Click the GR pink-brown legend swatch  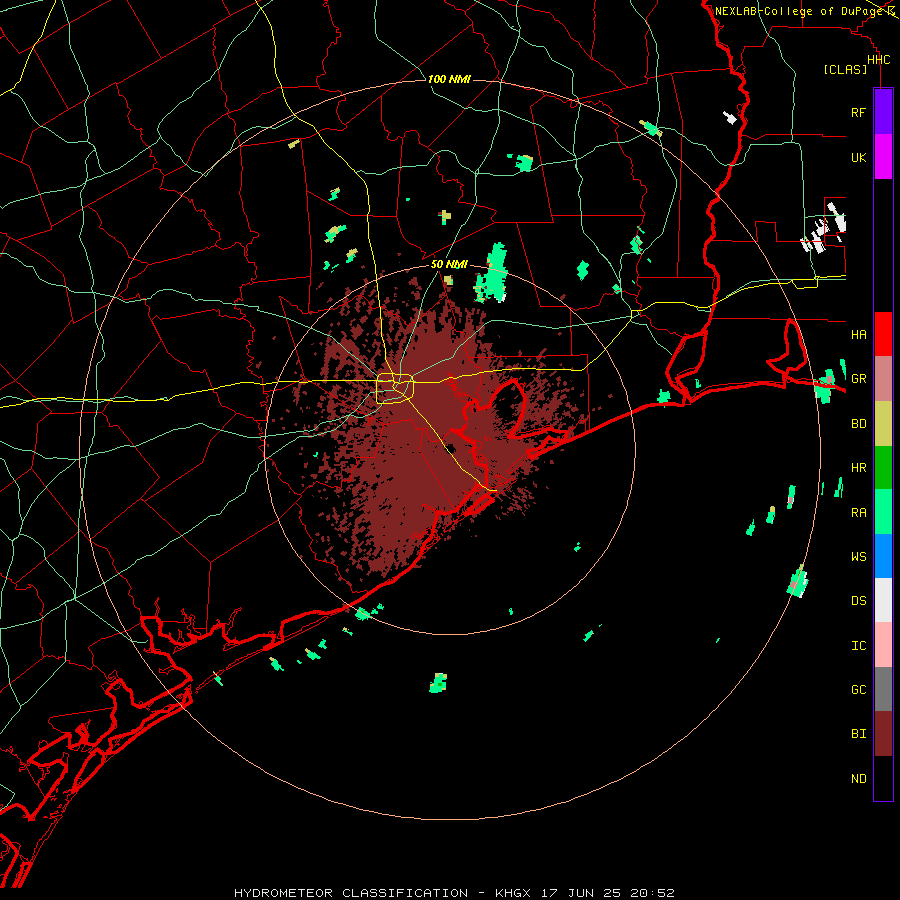883,379
